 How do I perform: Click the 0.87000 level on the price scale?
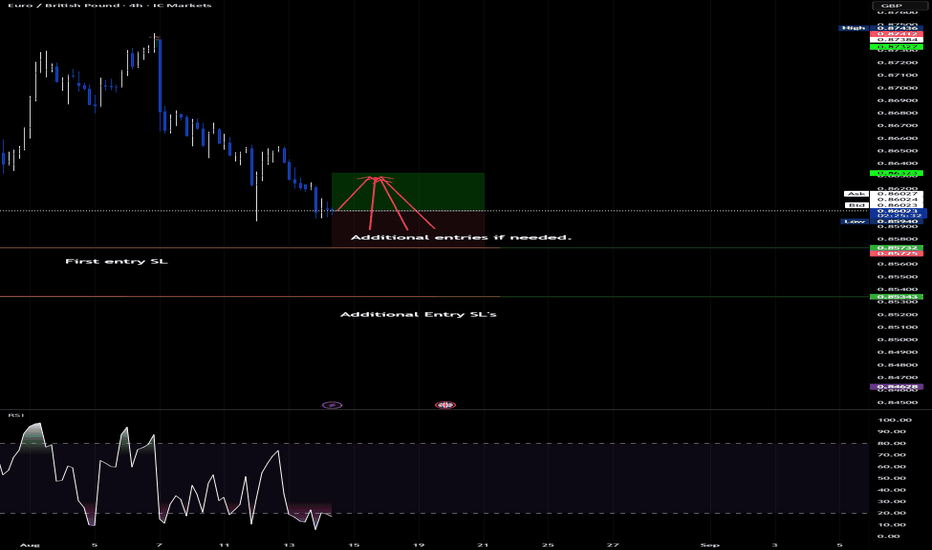(x=897, y=87)
